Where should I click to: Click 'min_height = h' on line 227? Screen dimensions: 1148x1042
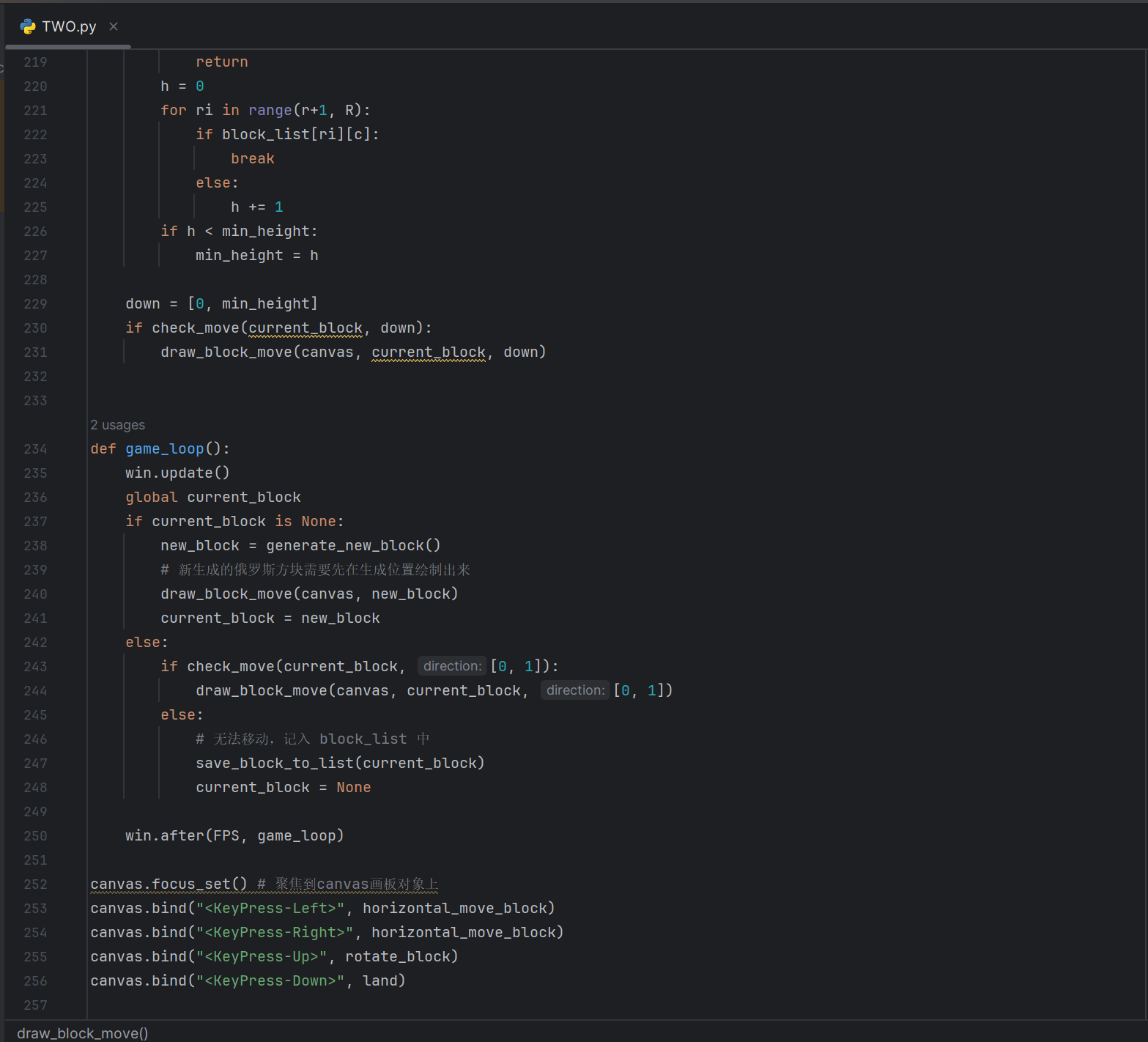pyautogui.click(x=257, y=256)
